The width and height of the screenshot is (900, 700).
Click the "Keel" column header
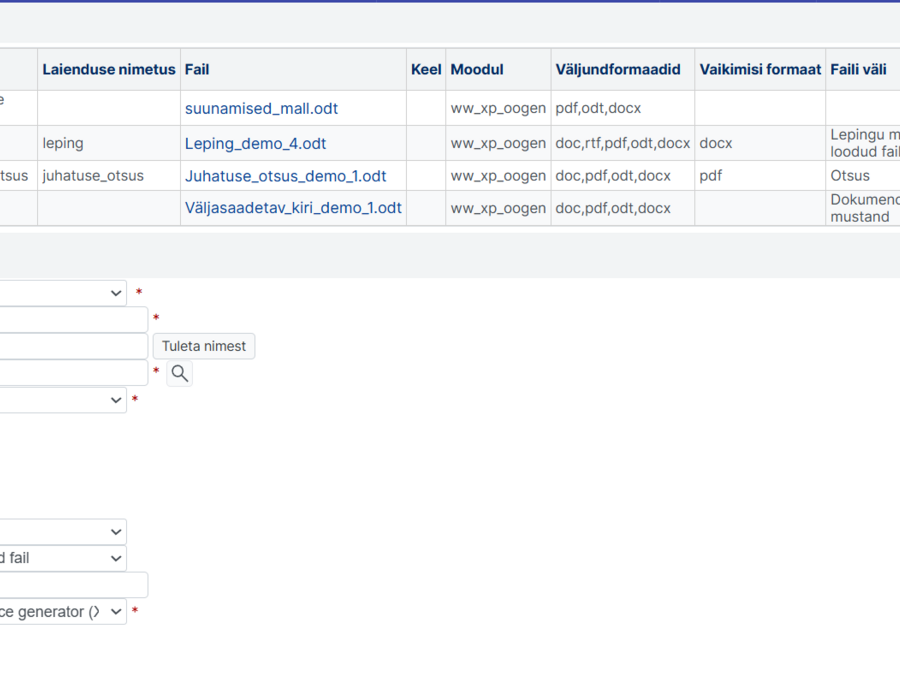[x=426, y=69]
